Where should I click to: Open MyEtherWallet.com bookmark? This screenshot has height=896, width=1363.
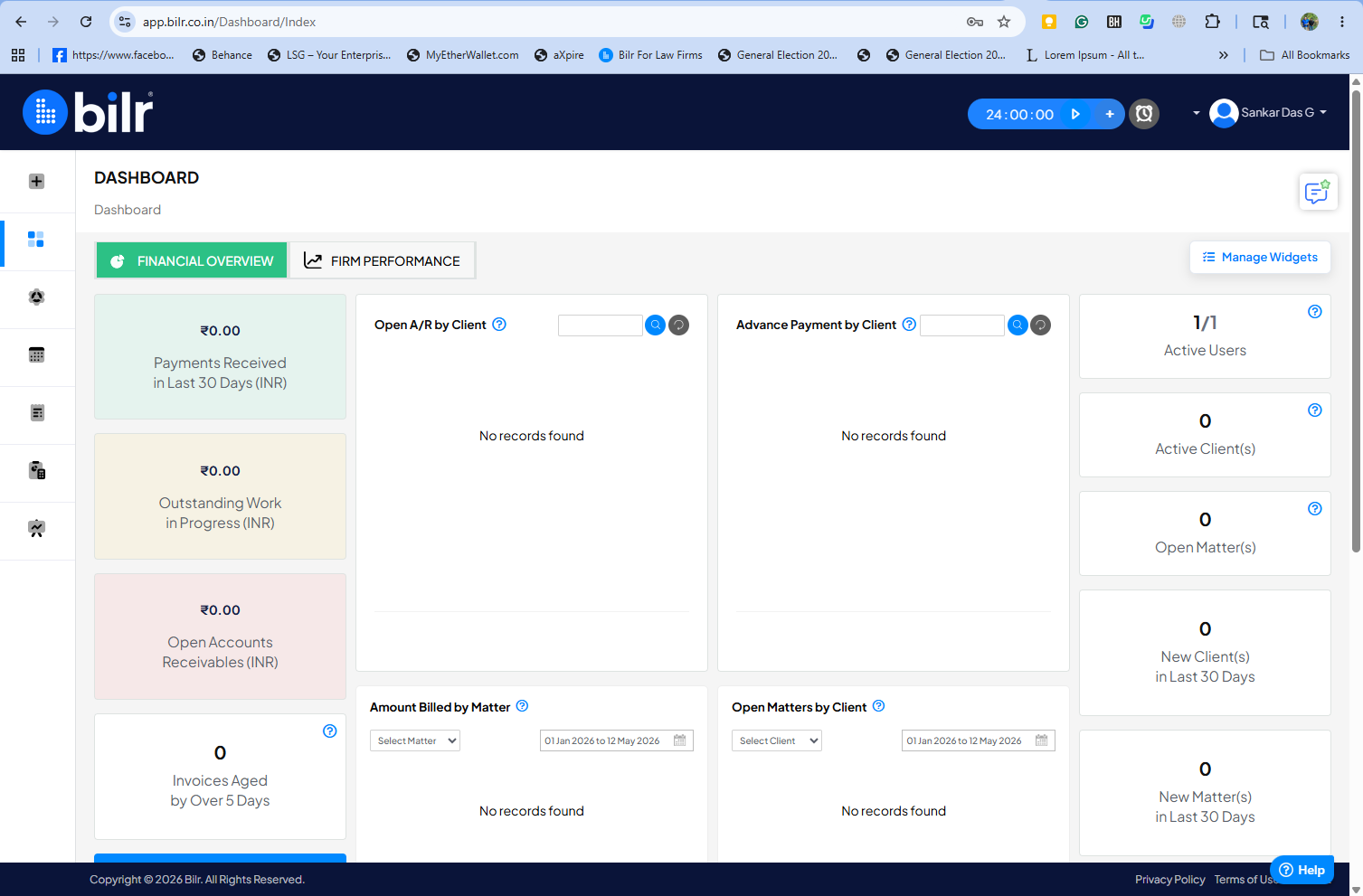point(462,55)
